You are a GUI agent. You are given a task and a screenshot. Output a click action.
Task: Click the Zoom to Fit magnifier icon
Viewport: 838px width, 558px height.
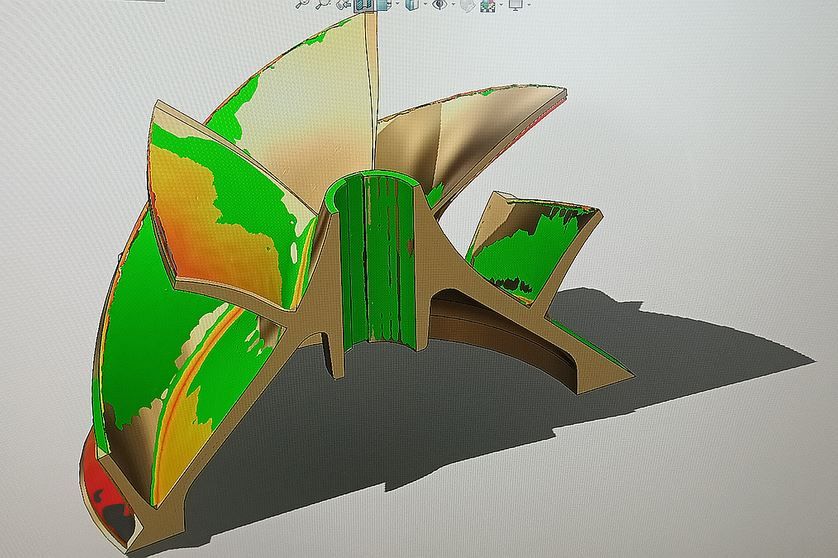point(302,4)
